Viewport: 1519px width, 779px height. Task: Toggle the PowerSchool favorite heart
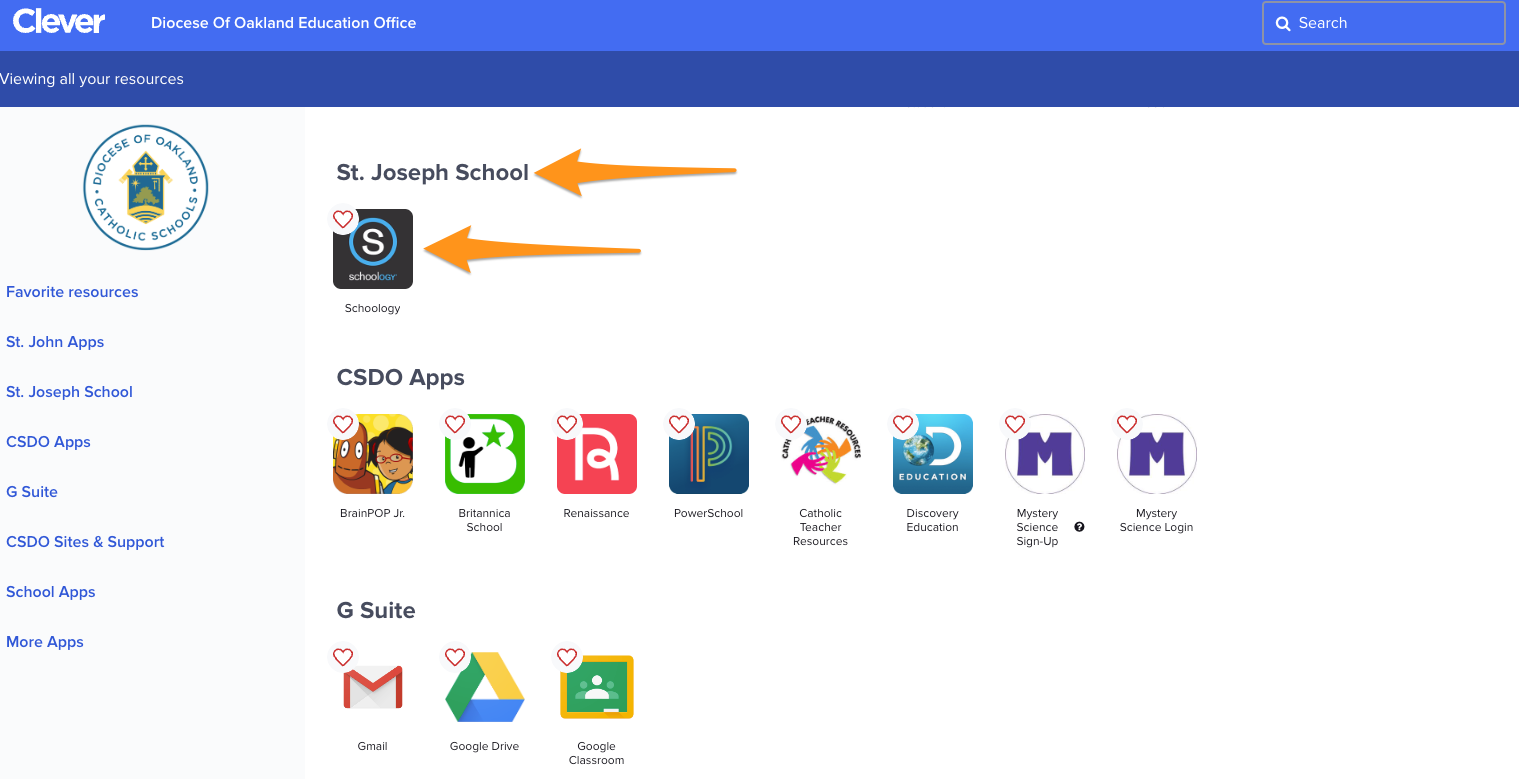point(679,424)
